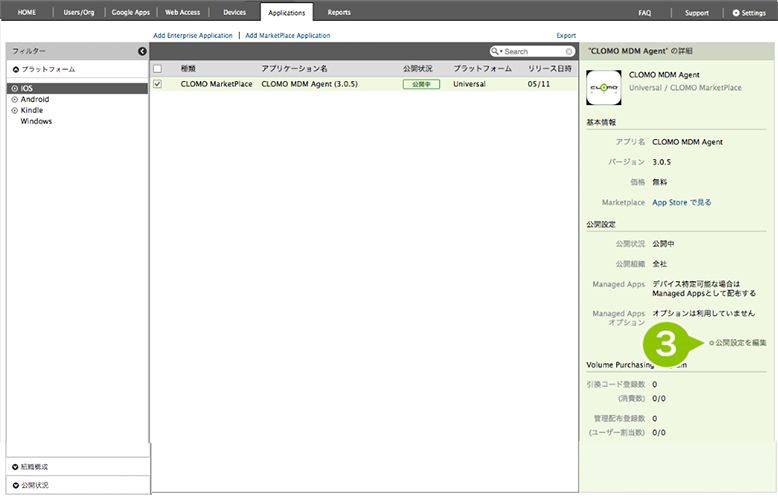Open the Web Access tab
Viewport: 778px width, 500px height.
click(183, 12)
